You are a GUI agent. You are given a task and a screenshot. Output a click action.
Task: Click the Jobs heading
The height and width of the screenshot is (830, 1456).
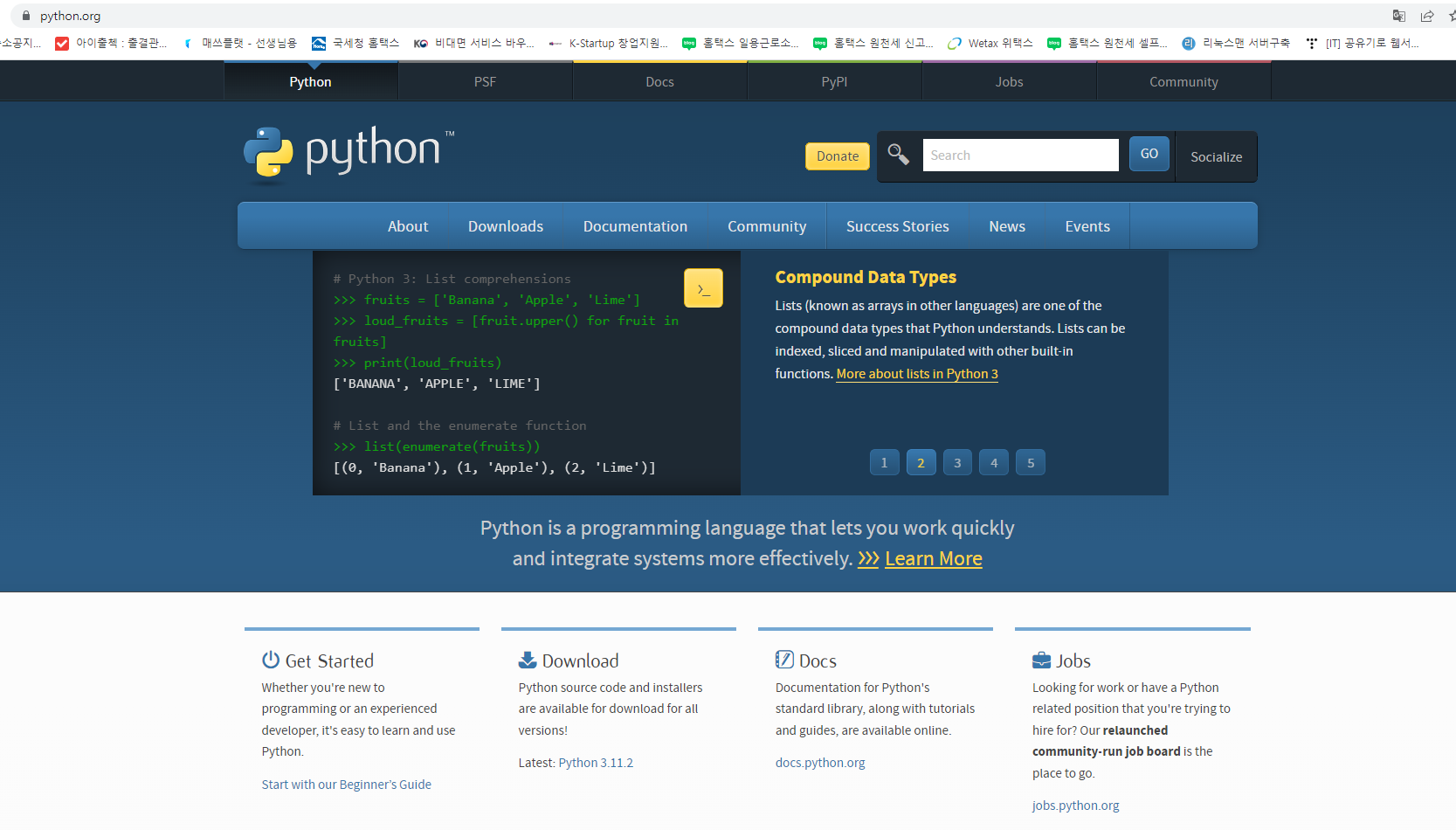point(1062,661)
